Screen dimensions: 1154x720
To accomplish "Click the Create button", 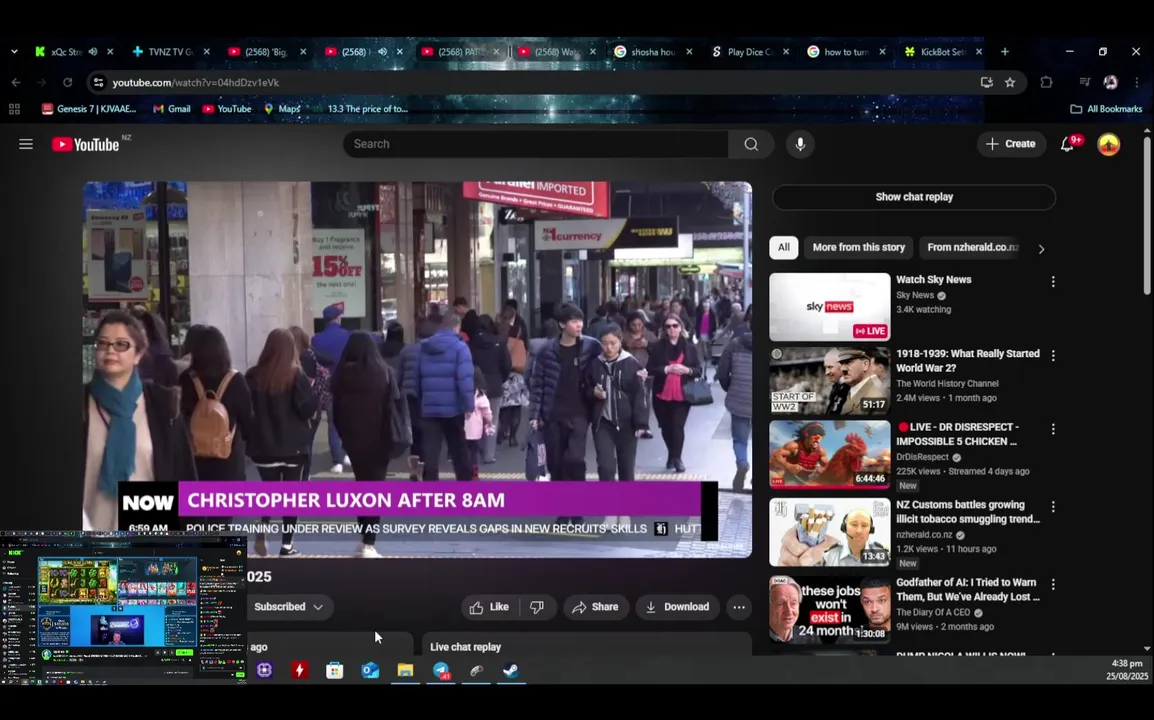I will (x=1010, y=144).
